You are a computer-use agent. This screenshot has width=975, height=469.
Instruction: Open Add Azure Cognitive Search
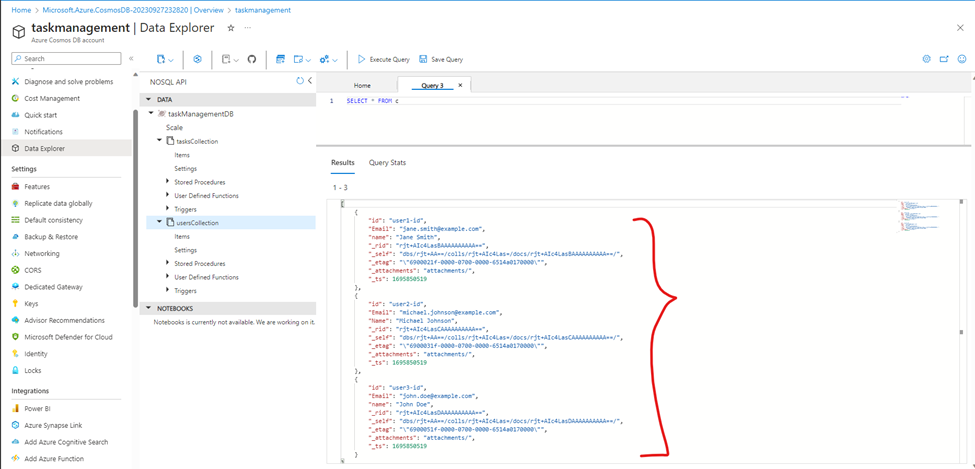click(x=66, y=442)
